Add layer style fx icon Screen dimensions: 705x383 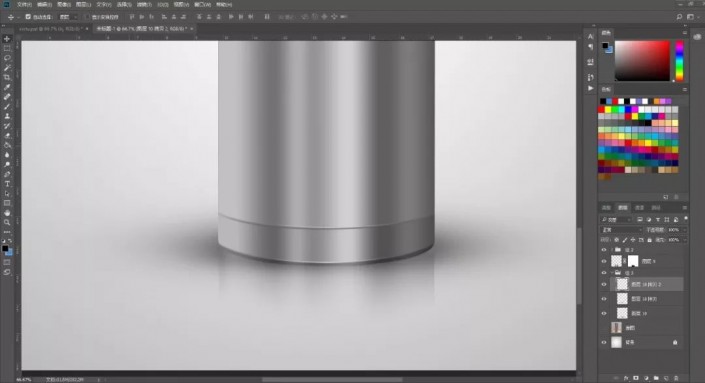(x=626, y=379)
